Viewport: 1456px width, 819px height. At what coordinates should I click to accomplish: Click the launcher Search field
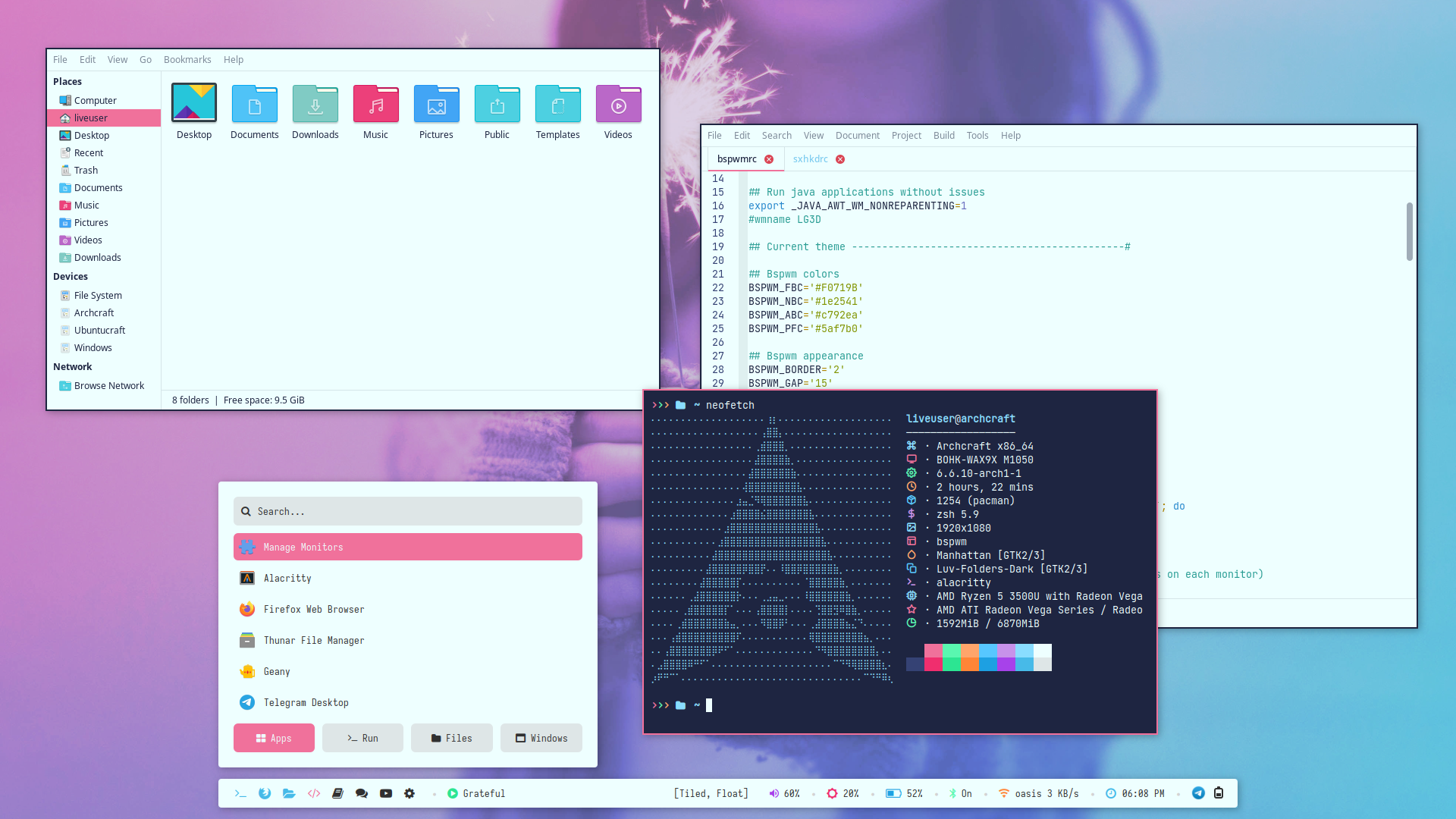point(408,512)
